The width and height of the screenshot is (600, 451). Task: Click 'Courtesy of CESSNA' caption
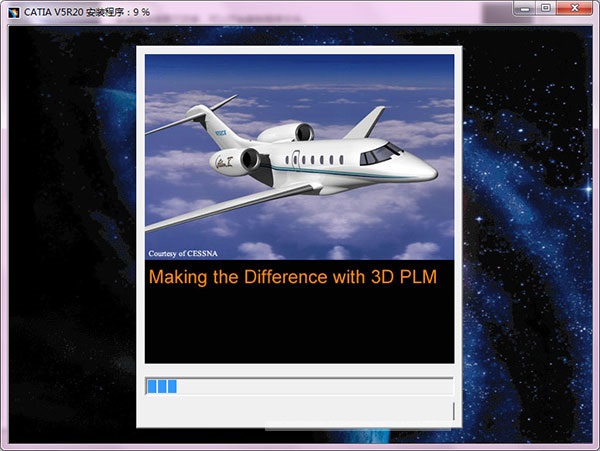click(x=183, y=253)
